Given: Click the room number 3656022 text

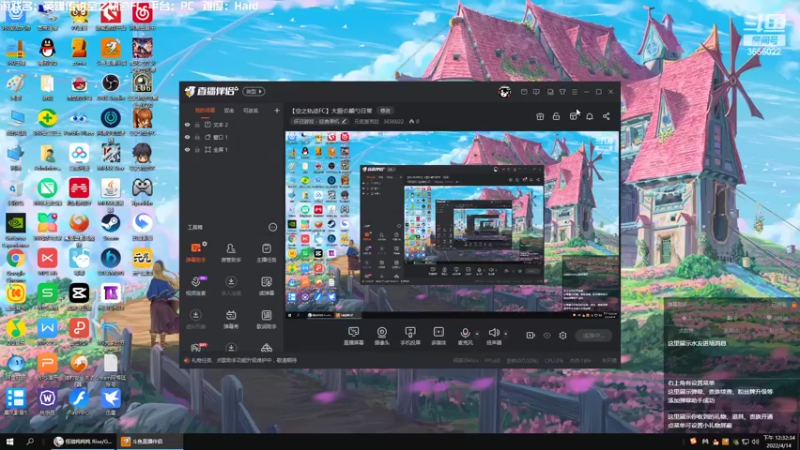Looking at the screenshot, I should coord(393,122).
